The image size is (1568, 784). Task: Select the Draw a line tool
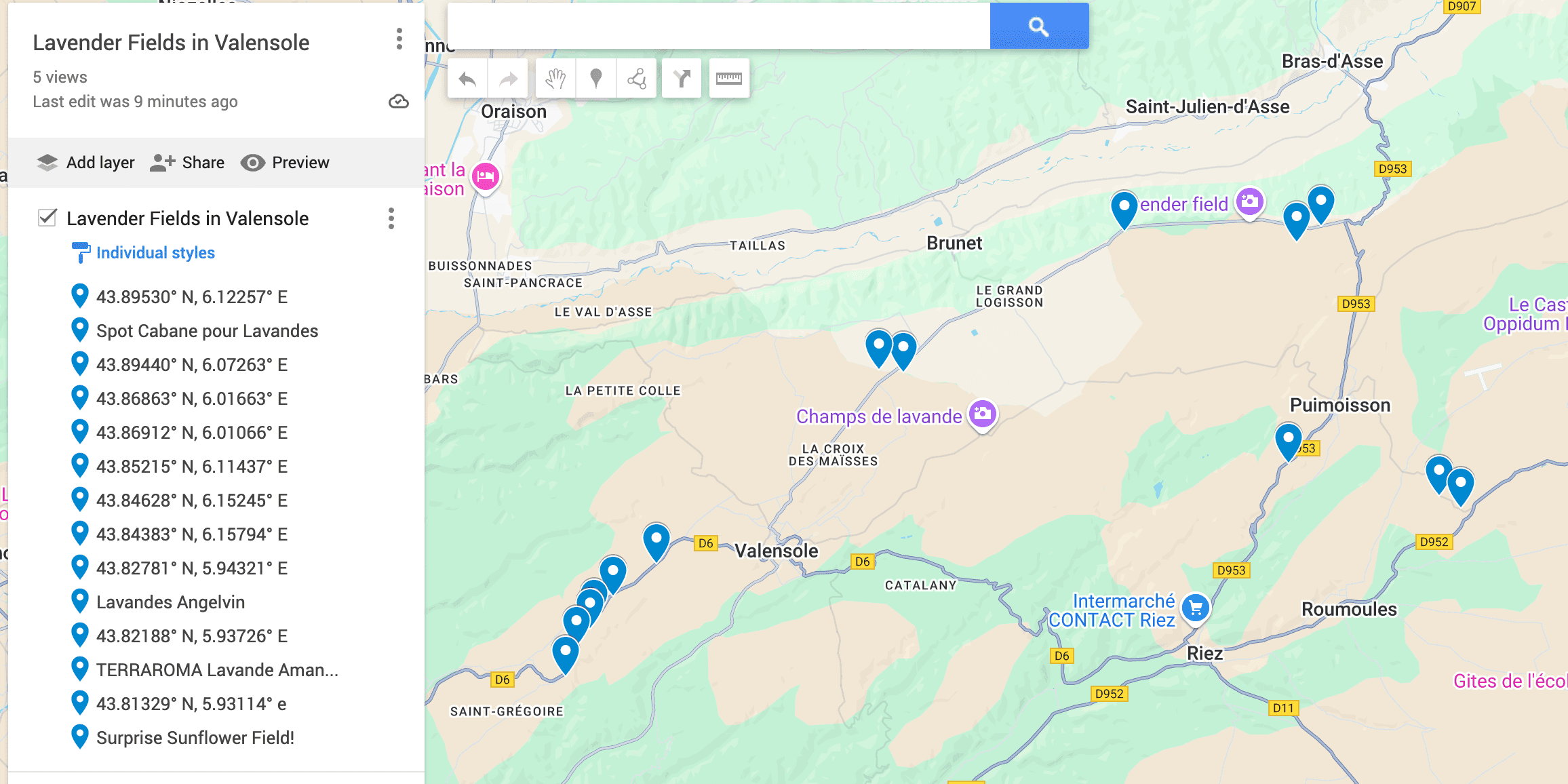pyautogui.click(x=637, y=79)
